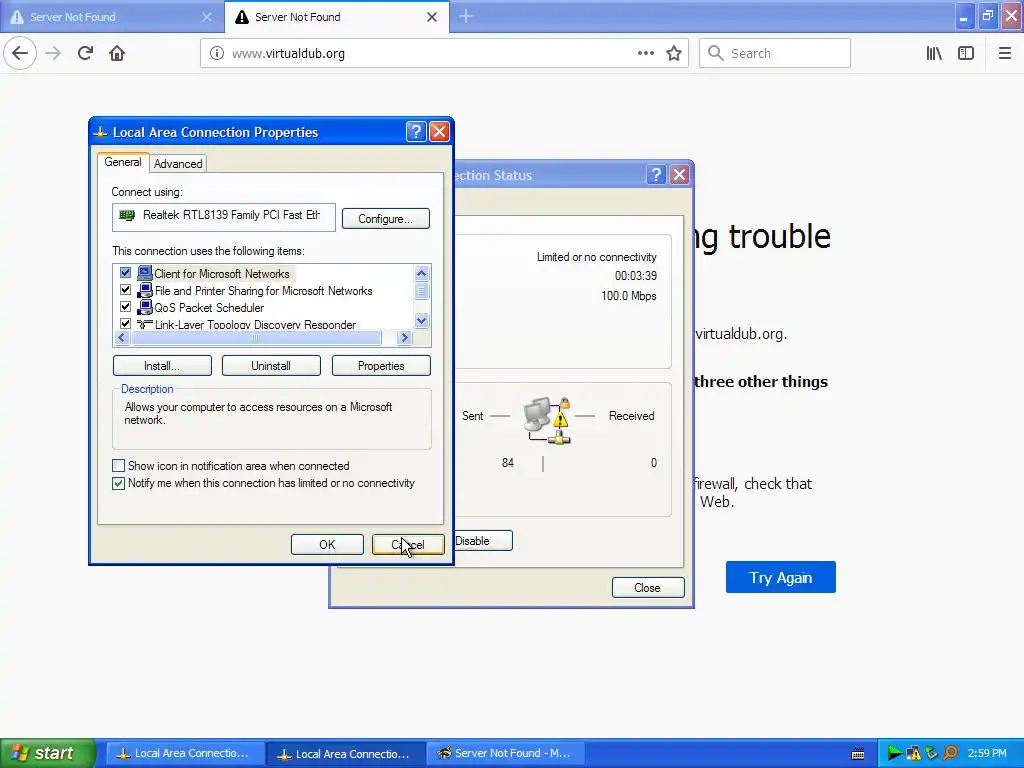Image resolution: width=1024 pixels, height=768 pixels.
Task: Click the 2:59 PM taskbar clock
Action: [987, 754]
